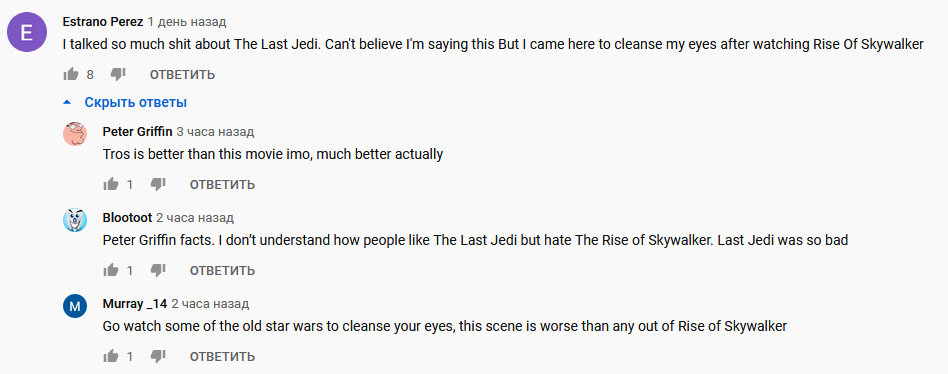Reply to Blootoot's comment
Viewport: 948px width, 374px height.
point(222,271)
